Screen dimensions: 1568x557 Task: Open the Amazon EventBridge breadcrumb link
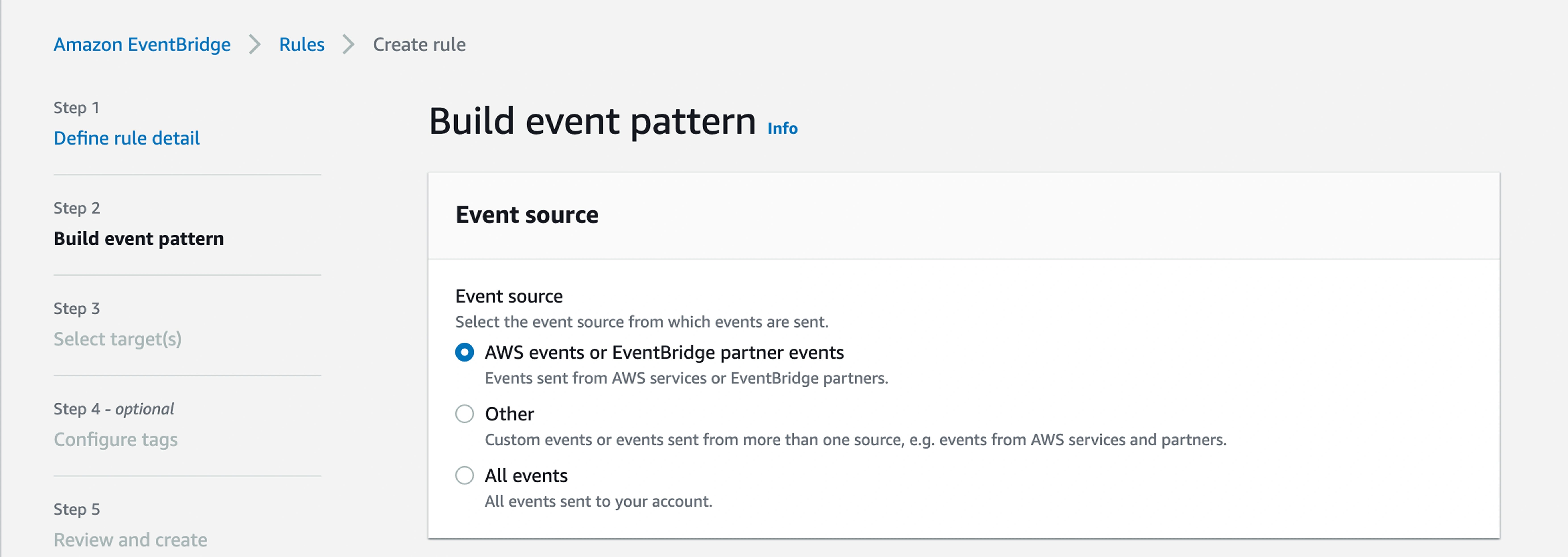coord(142,44)
